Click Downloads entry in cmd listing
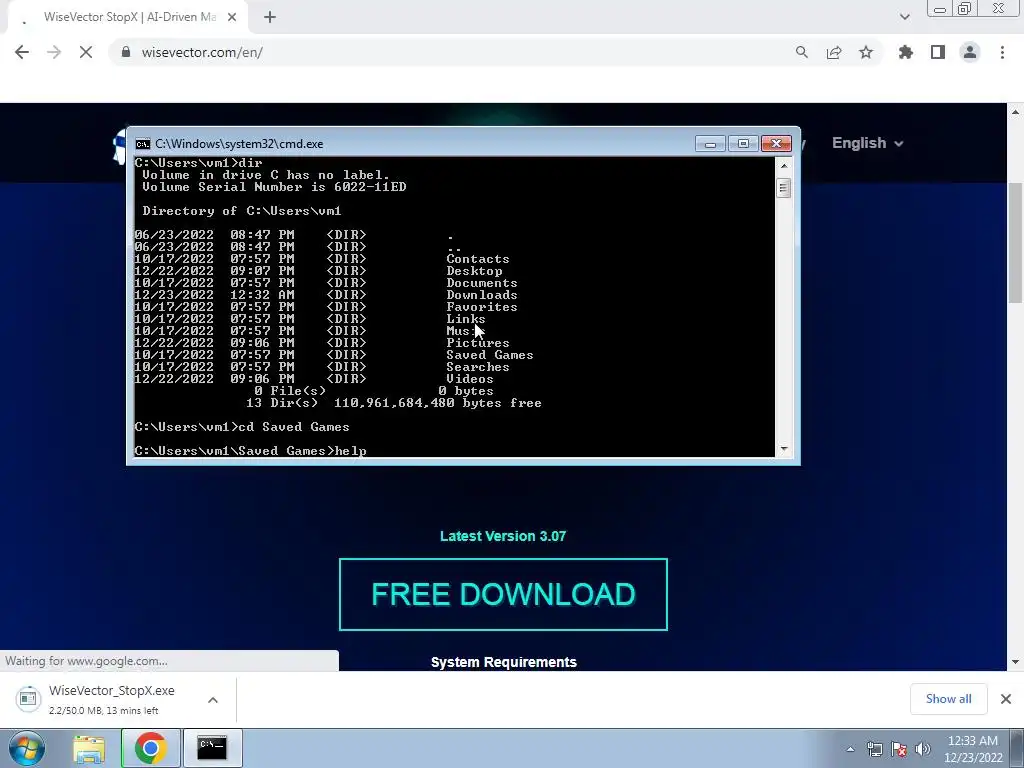Image resolution: width=1024 pixels, height=768 pixels. point(482,295)
